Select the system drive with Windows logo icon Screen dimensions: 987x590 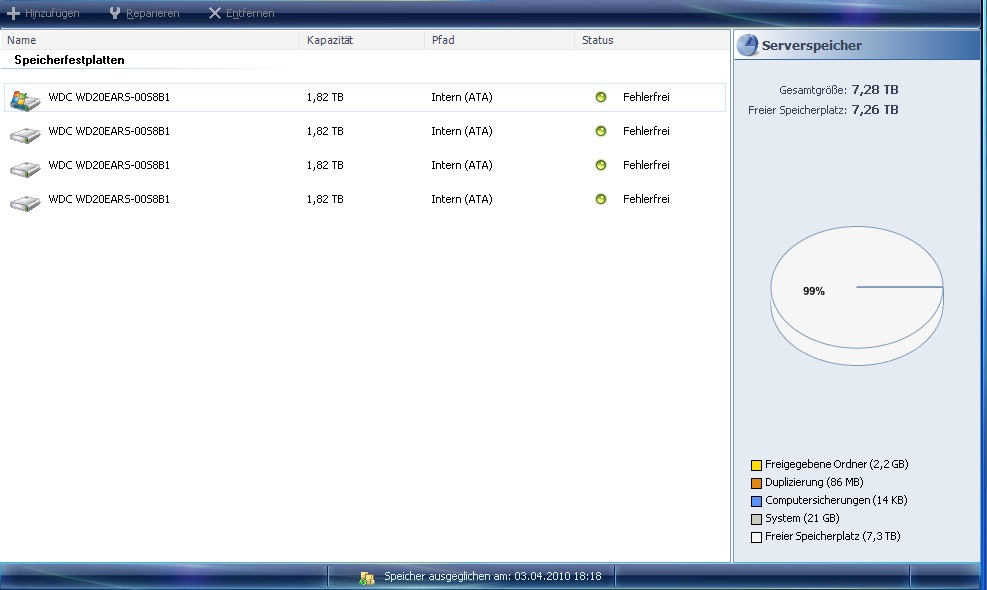point(24,98)
